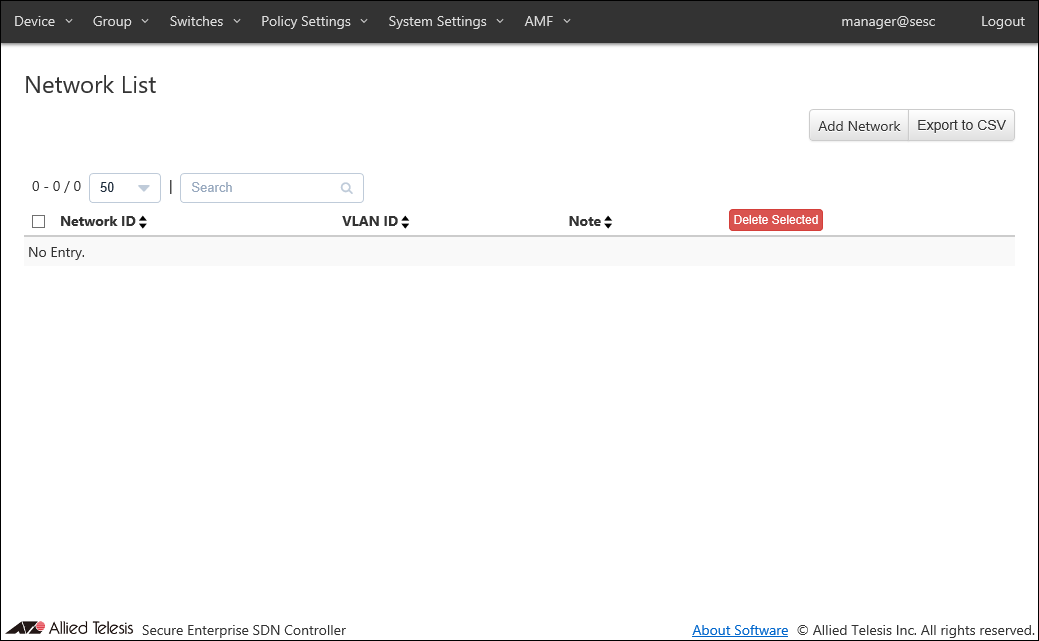Toggle the select-all networks checkbox
1039x641 pixels.
click(x=39, y=222)
